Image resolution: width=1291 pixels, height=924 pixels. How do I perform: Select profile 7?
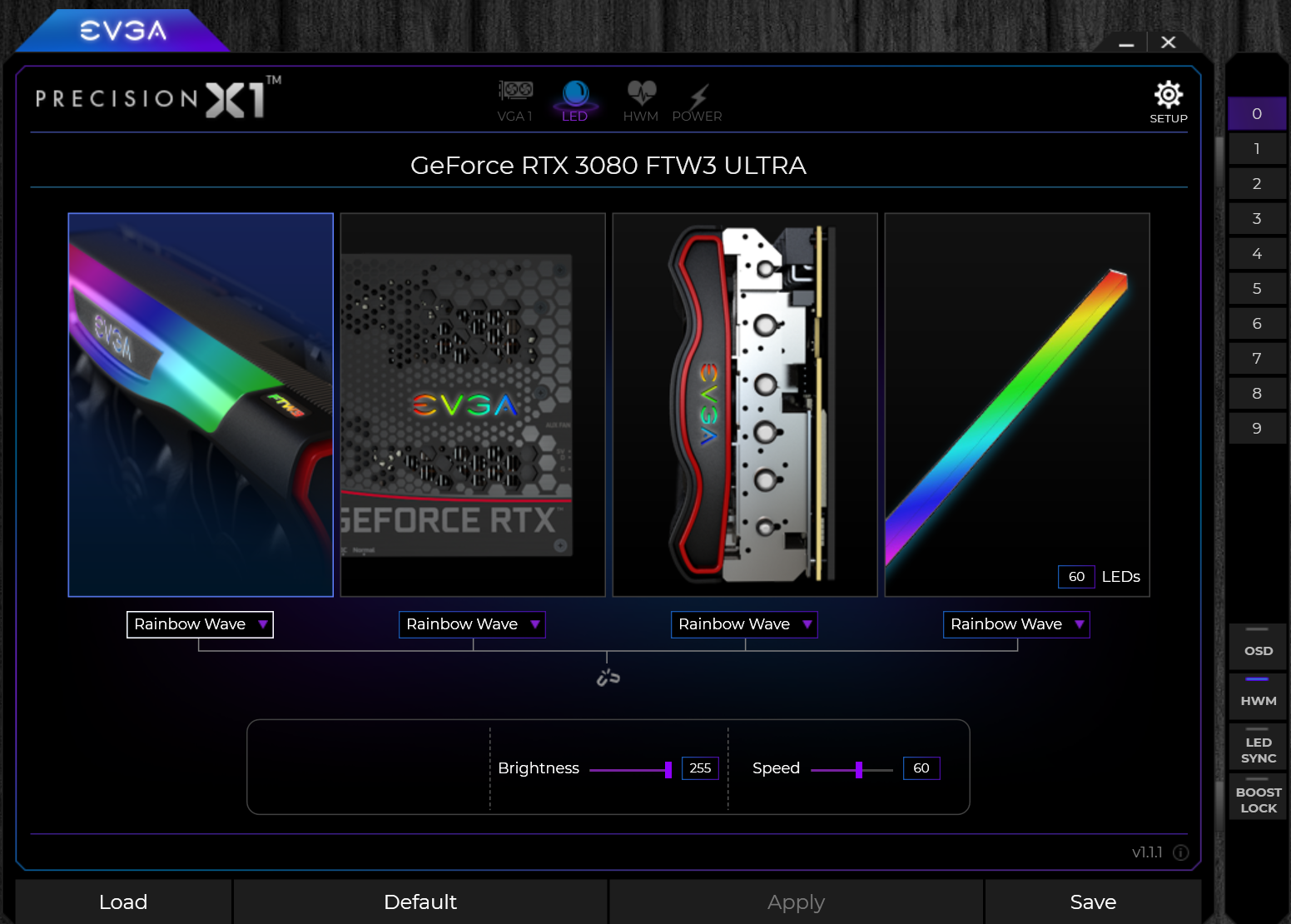[1257, 359]
